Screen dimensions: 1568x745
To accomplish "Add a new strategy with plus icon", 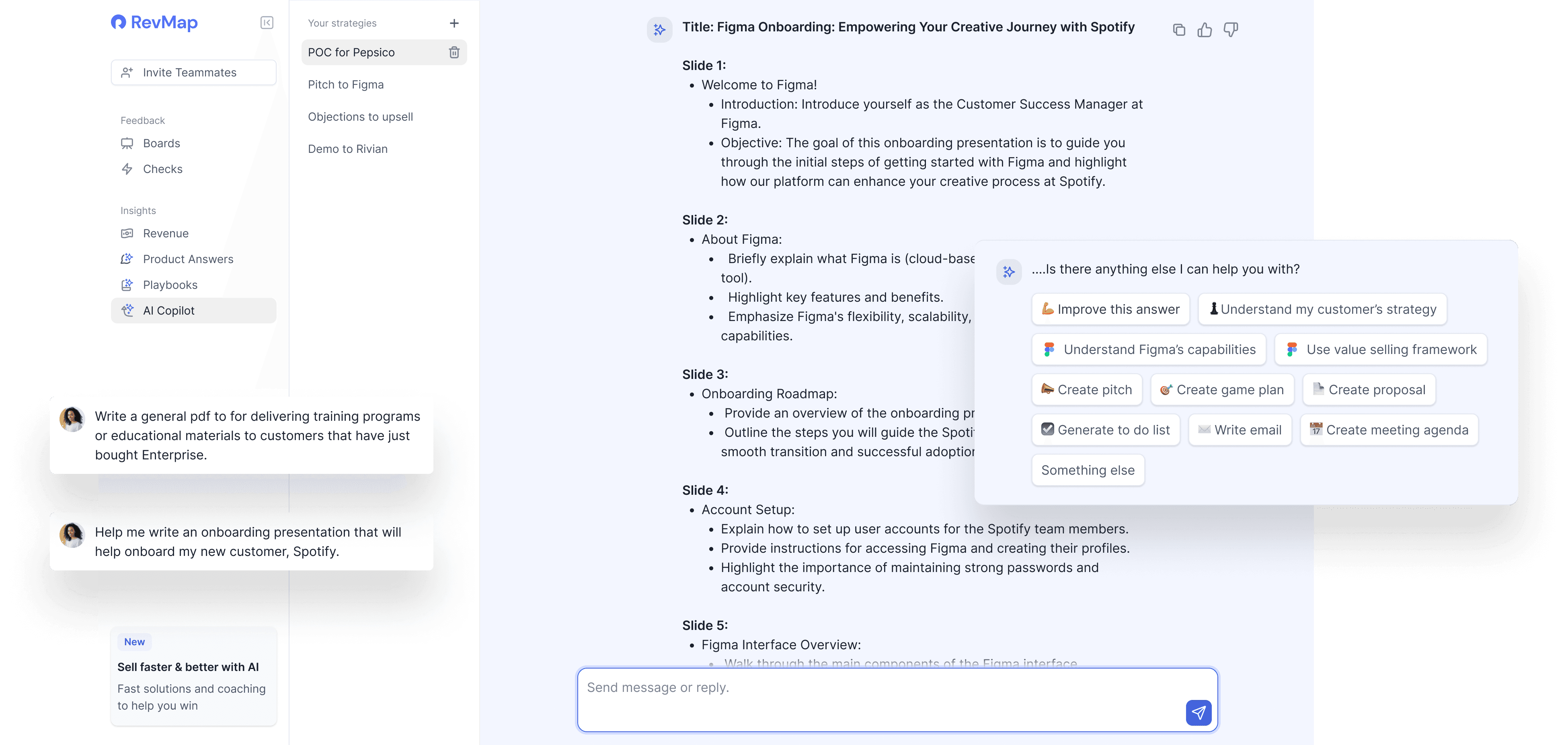I will 454,23.
